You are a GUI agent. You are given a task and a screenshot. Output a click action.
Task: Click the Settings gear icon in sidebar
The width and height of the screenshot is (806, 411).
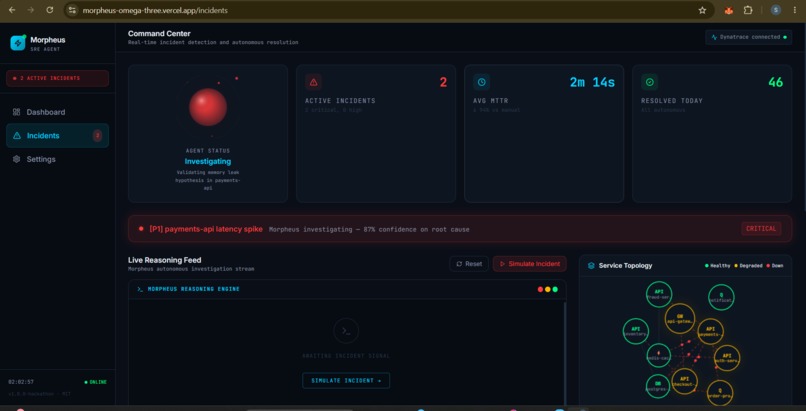pyautogui.click(x=16, y=159)
